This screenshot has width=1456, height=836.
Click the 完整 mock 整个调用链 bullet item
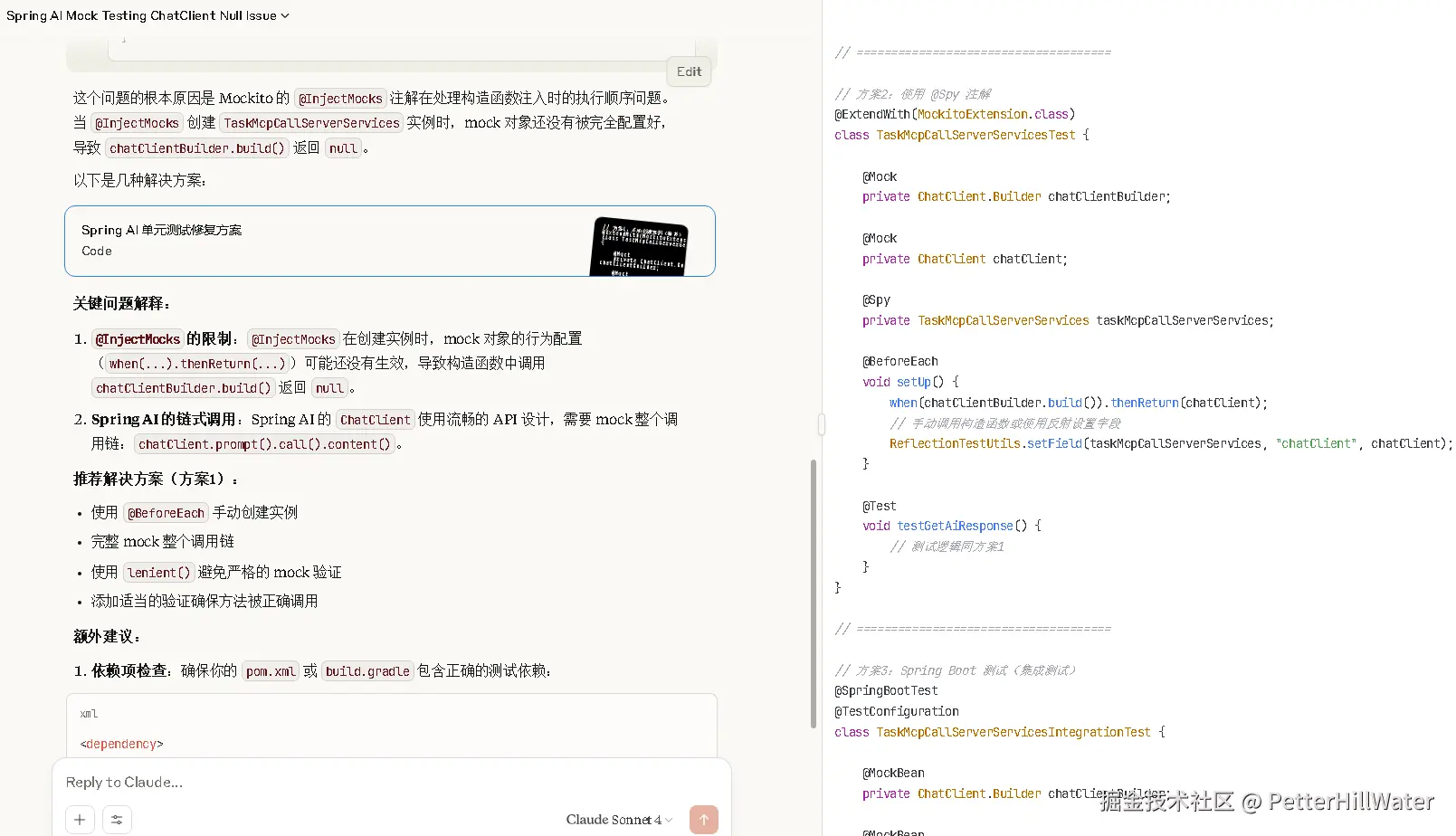click(163, 541)
